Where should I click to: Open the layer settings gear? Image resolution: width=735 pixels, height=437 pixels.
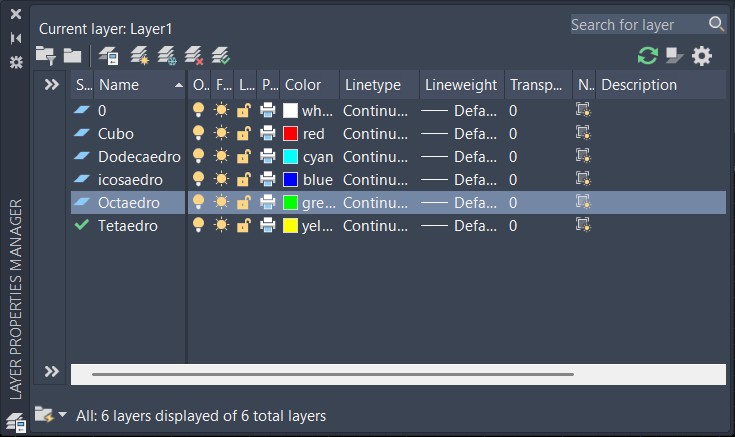(x=702, y=56)
